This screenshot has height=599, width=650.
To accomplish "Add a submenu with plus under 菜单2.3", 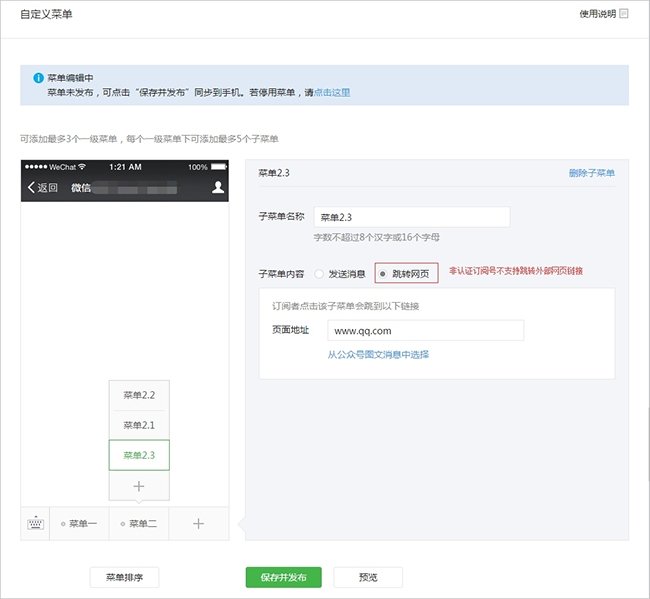I will click(x=139, y=486).
